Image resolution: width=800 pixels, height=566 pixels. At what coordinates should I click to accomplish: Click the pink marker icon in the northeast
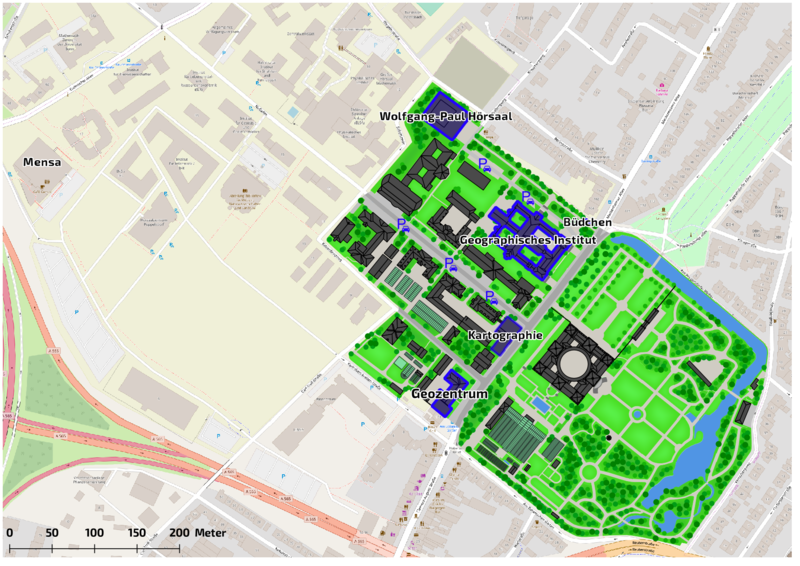coord(660,87)
